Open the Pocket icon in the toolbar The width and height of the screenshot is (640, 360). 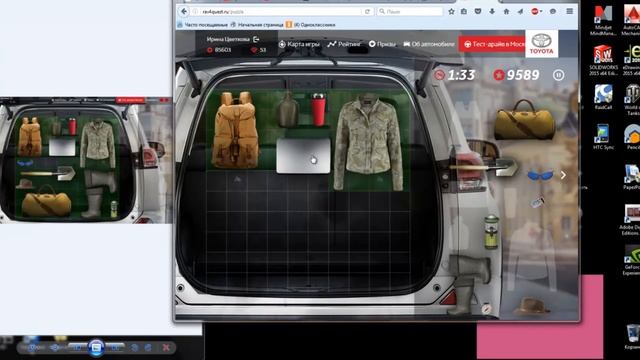(478, 11)
